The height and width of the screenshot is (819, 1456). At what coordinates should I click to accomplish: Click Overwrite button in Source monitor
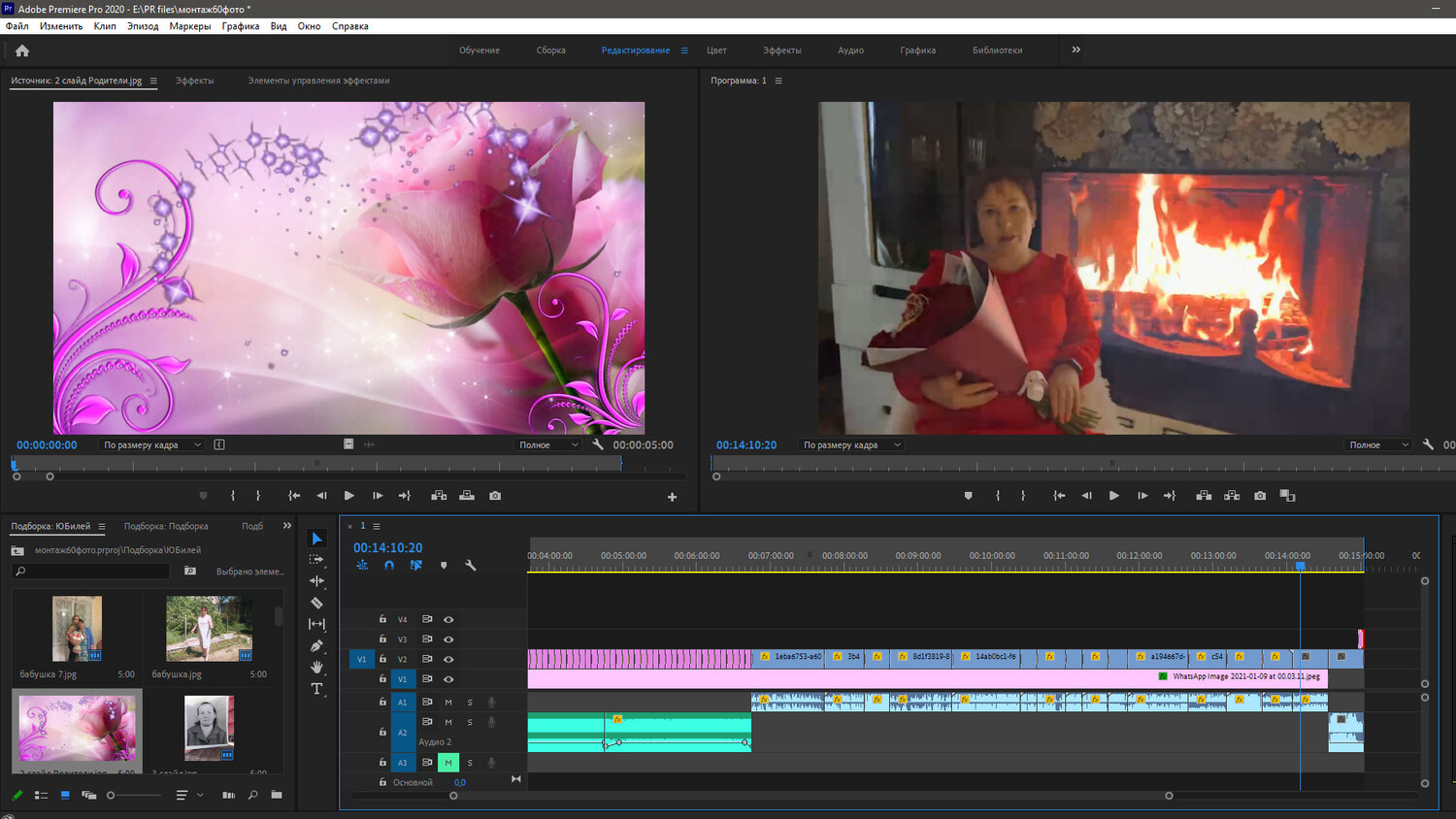coord(467,496)
